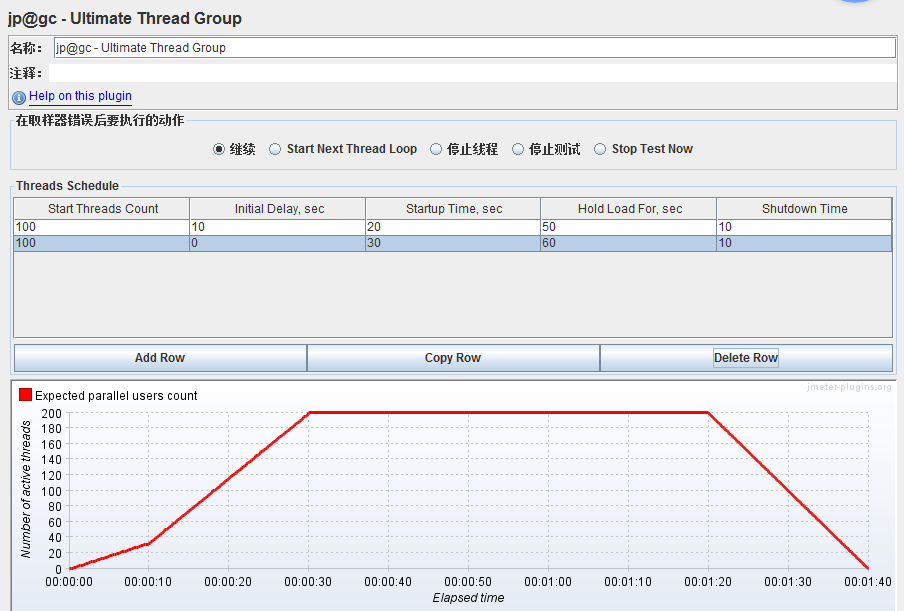Click the Start Threads Count column header
The height and width of the screenshot is (611, 904).
[x=102, y=209]
